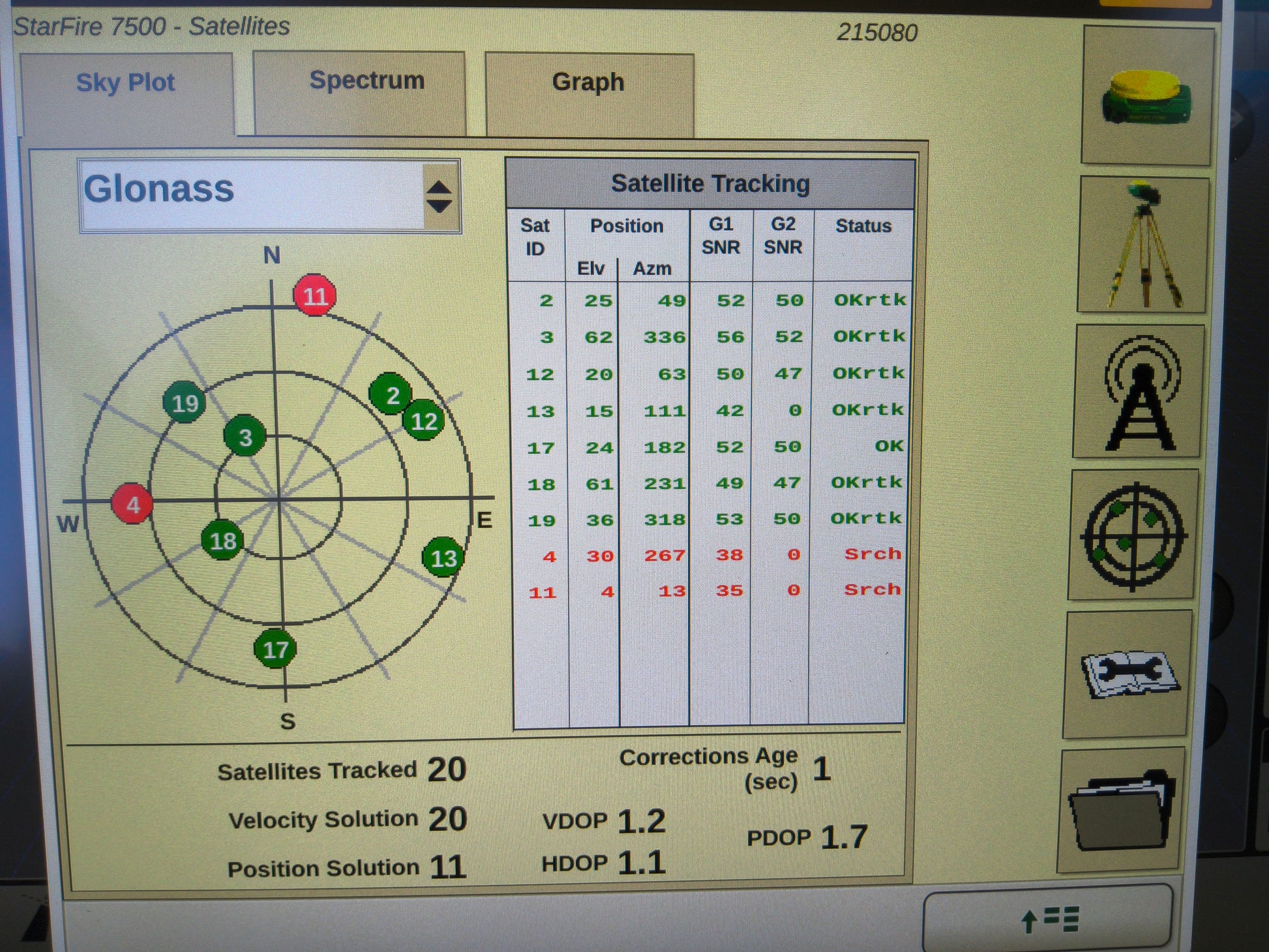1269x952 pixels.
Task: Click the Satellite Tracking table header
Action: tap(710, 183)
